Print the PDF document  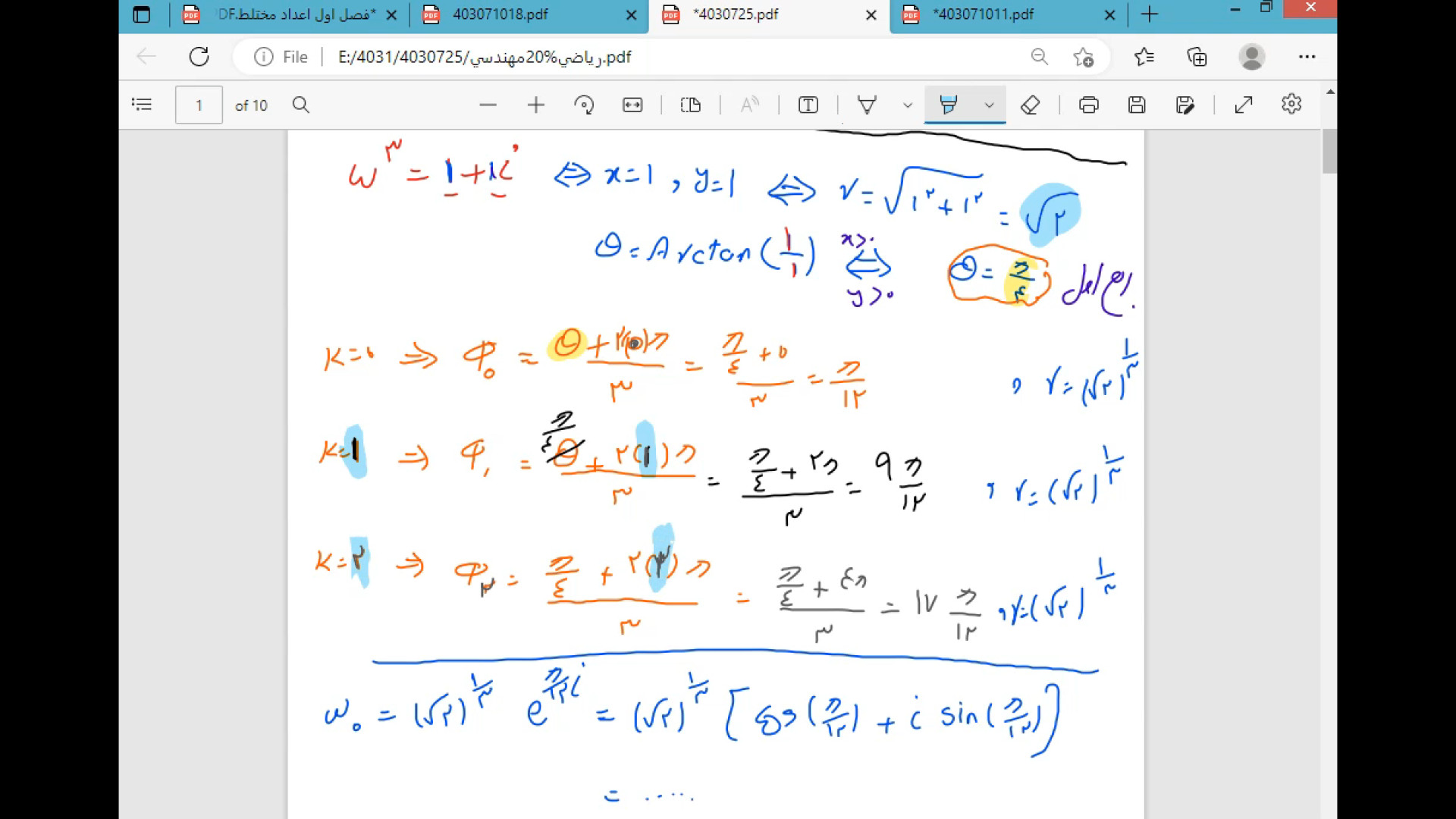coord(1089,105)
